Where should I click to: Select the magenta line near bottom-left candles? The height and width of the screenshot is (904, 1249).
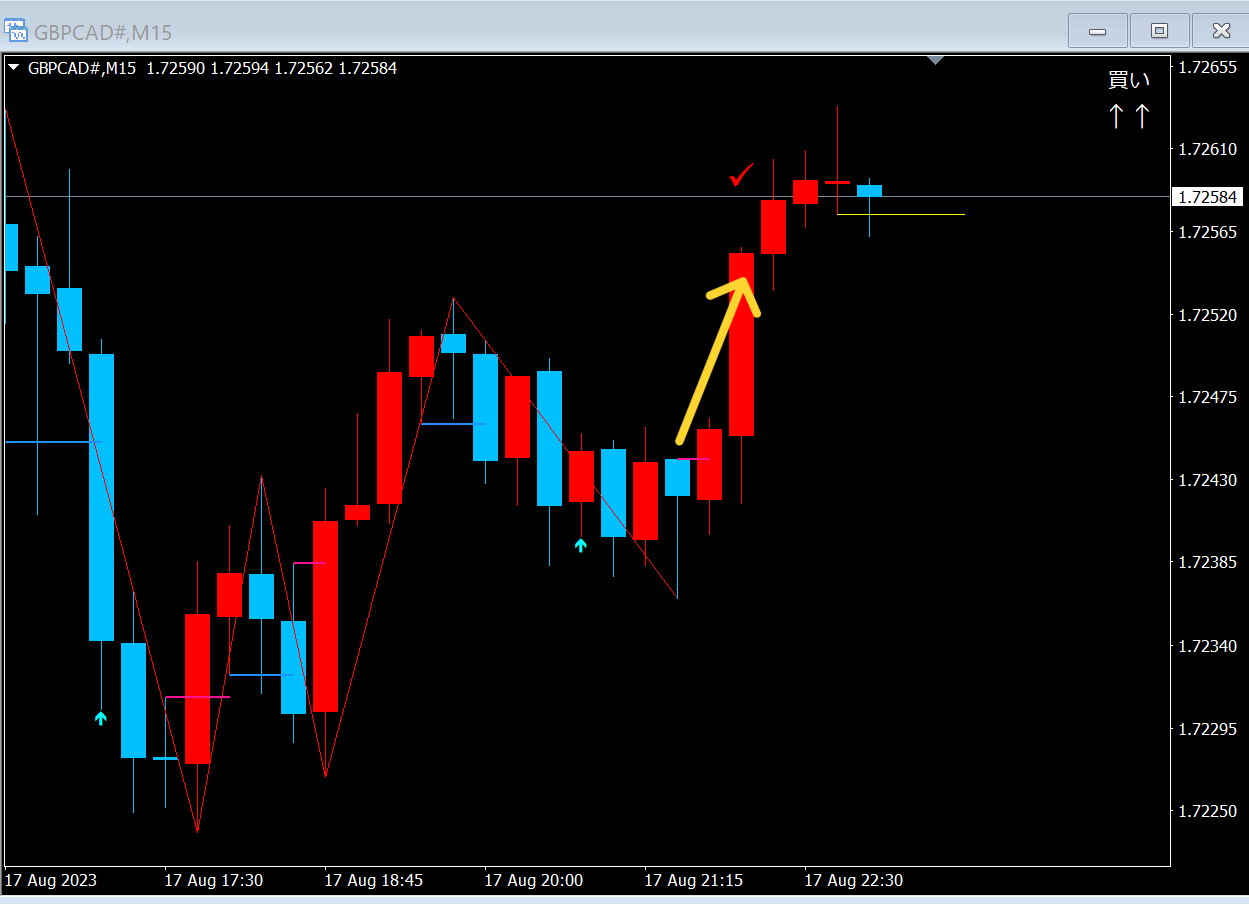tap(198, 697)
